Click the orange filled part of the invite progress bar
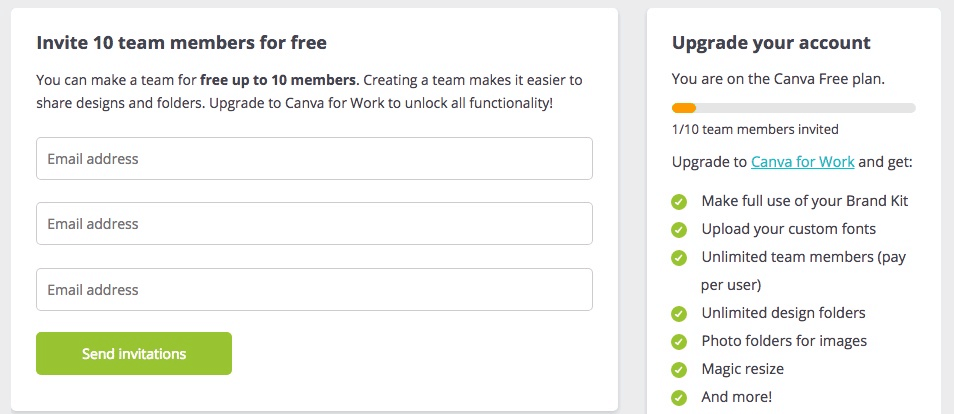 684,108
